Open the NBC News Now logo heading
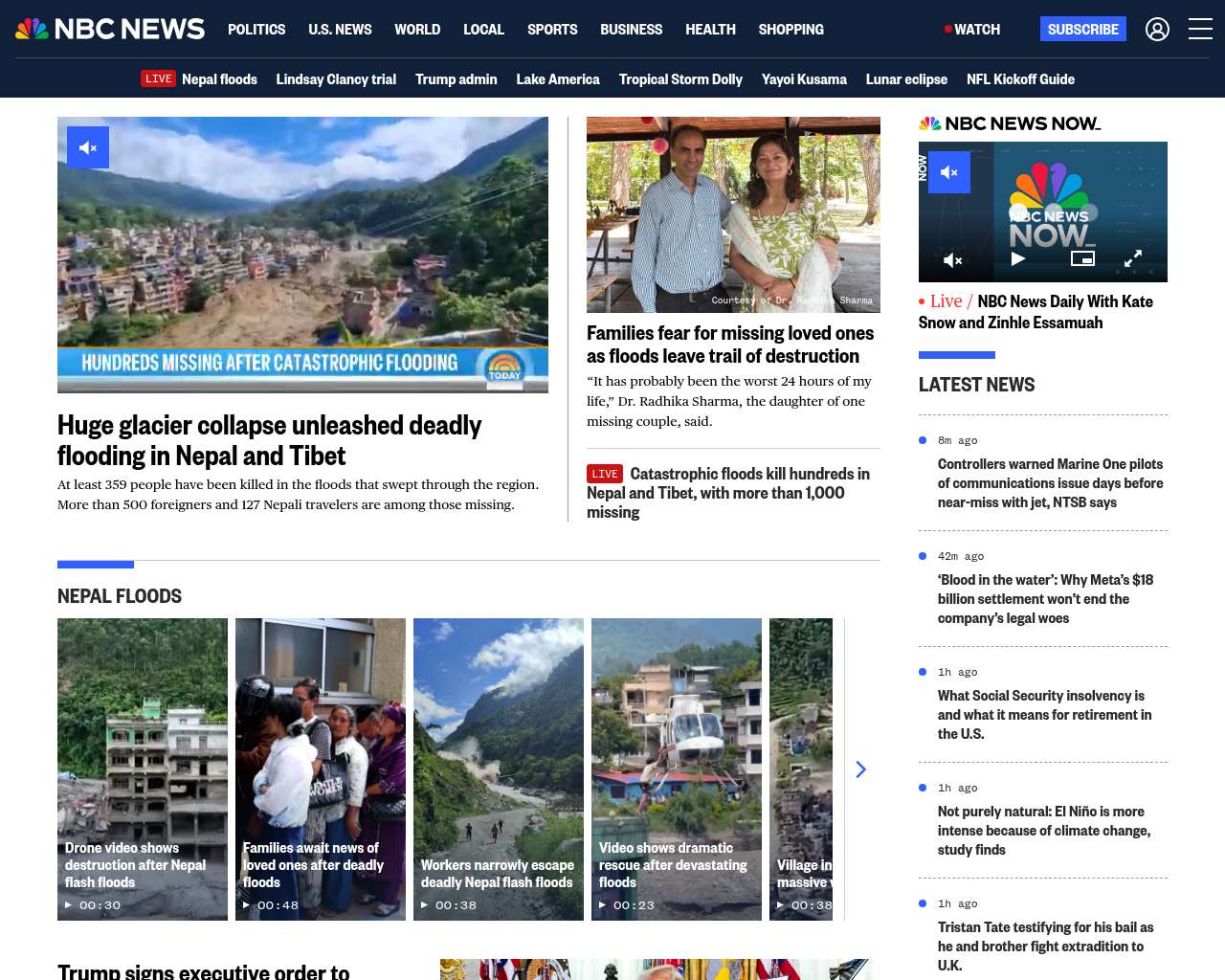The width and height of the screenshot is (1225, 980). coord(1010,123)
